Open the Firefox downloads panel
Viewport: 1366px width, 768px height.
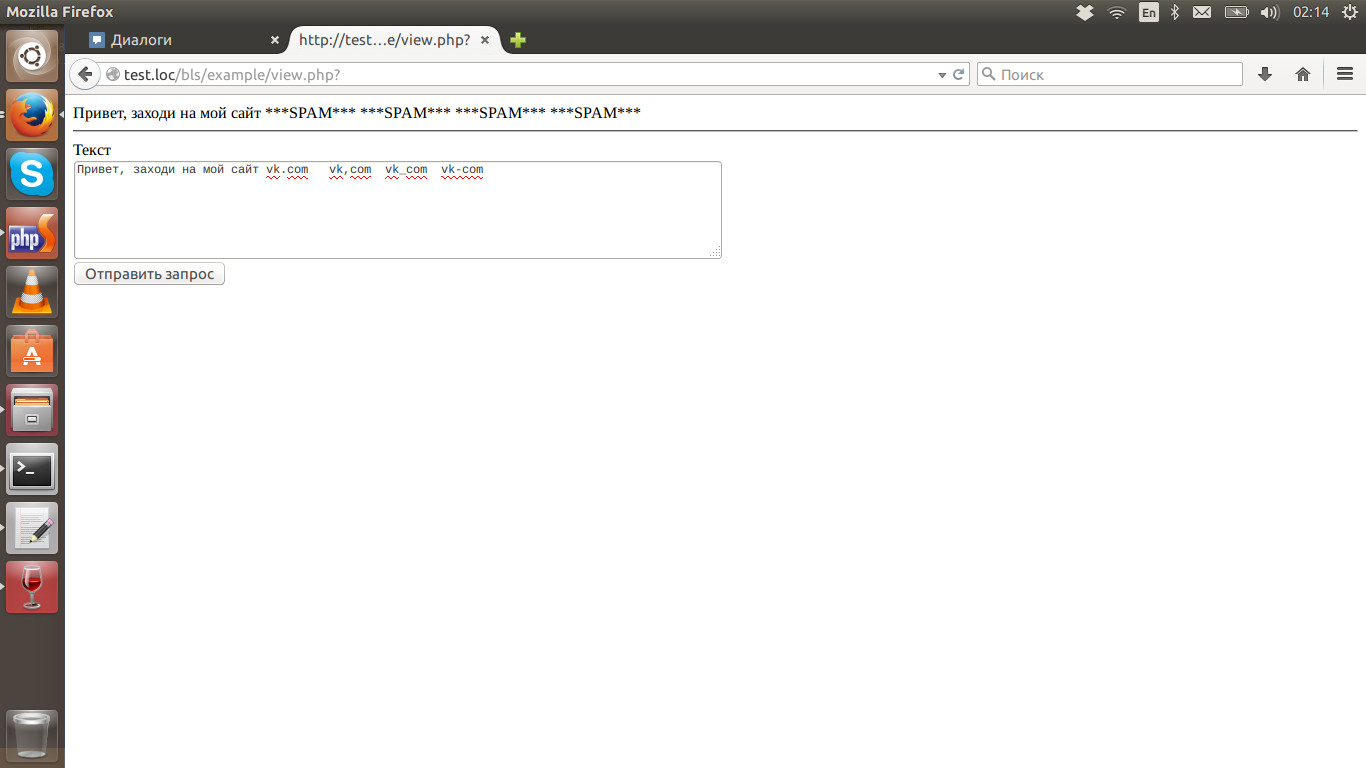point(1265,74)
